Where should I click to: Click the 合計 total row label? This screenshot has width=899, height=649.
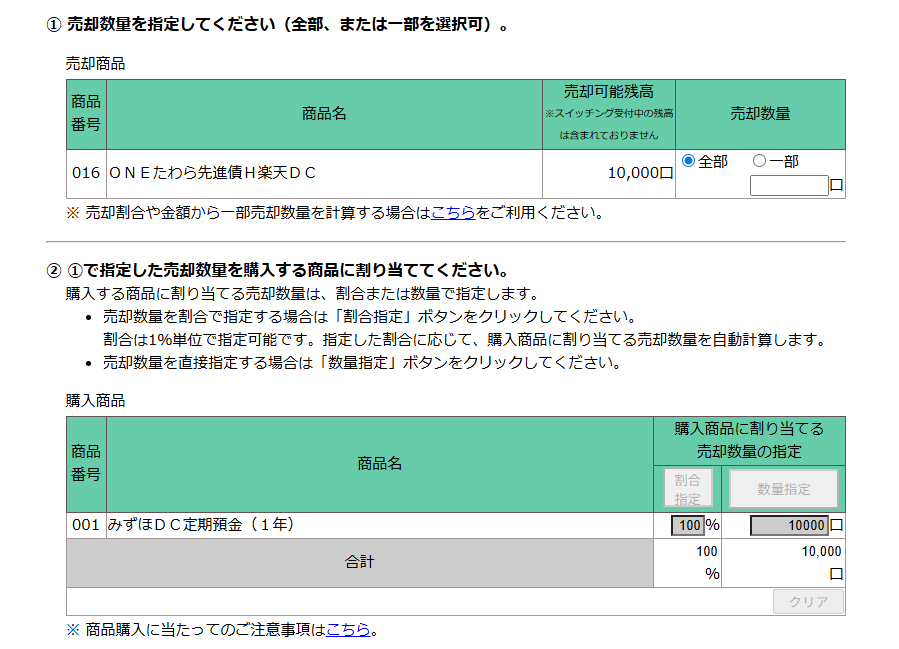[359, 562]
